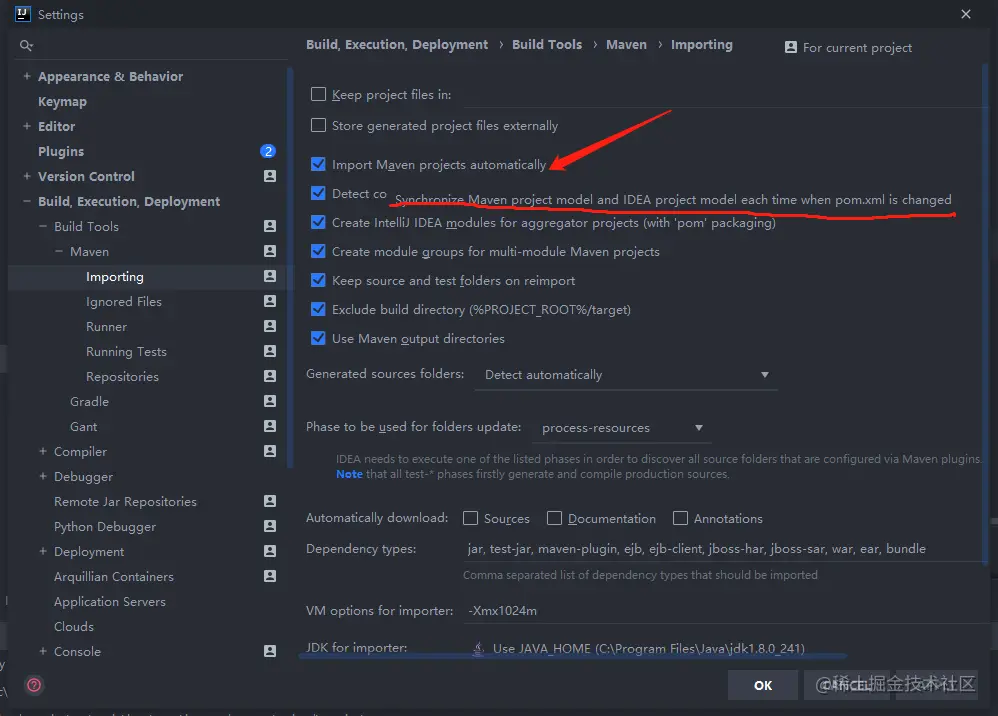Viewport: 998px width, 716px height.
Task: Click project-level icon beside Maven
Action: pyautogui.click(x=270, y=251)
